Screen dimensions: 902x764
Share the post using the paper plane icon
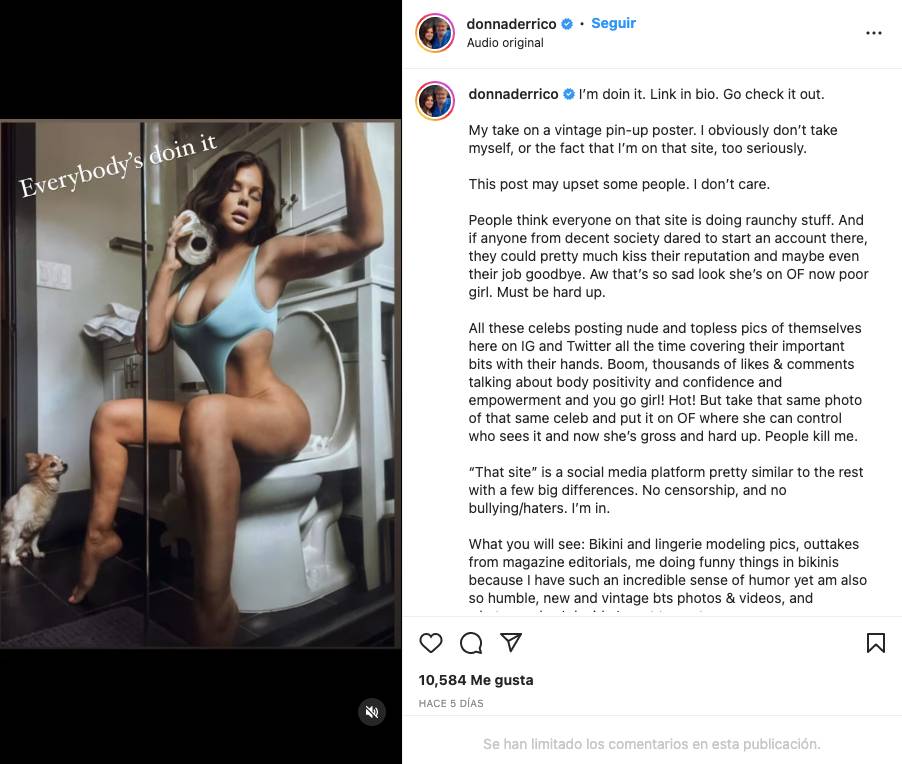pos(511,643)
